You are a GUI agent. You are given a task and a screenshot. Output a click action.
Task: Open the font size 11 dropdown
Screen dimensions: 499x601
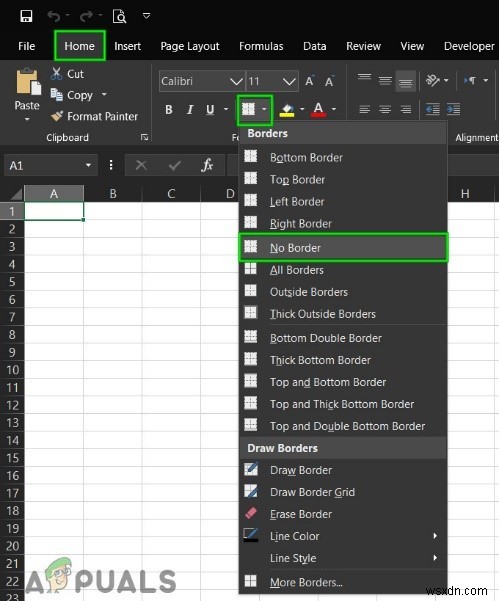point(289,81)
